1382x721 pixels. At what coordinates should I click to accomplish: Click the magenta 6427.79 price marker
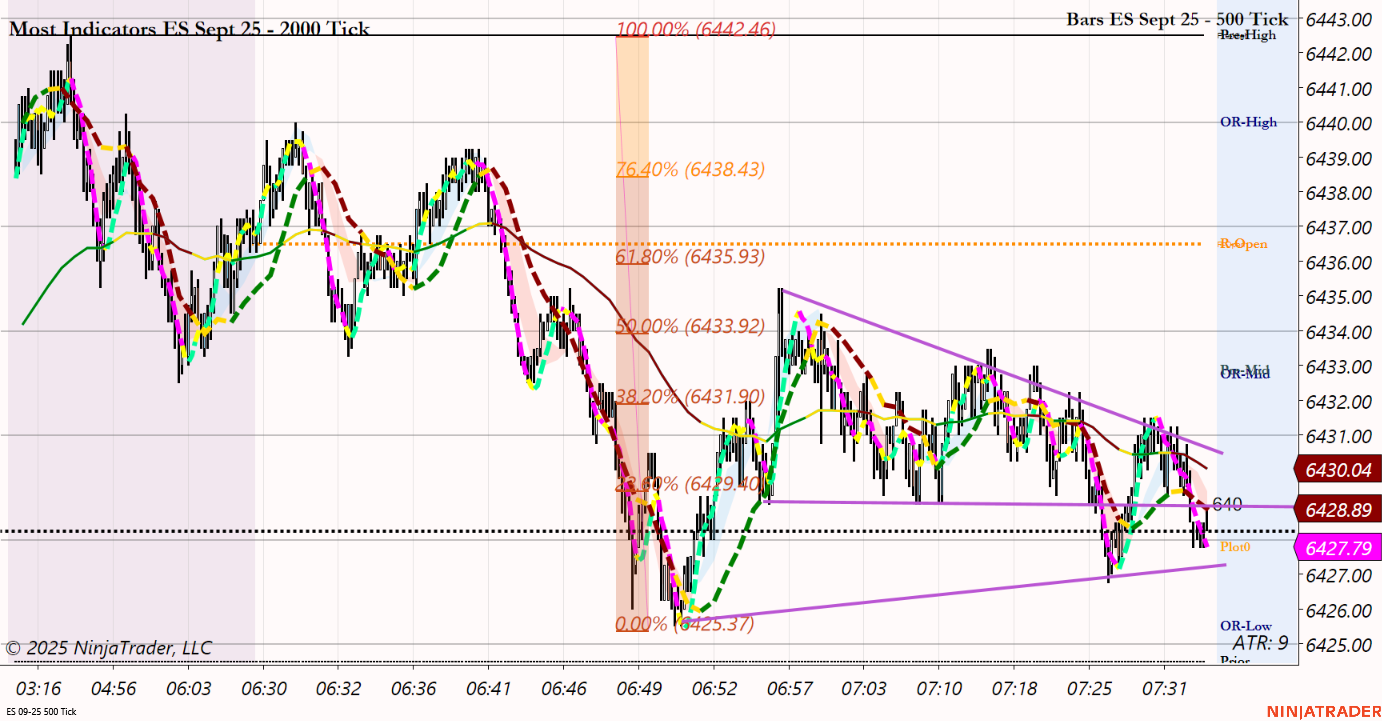(x=1337, y=547)
